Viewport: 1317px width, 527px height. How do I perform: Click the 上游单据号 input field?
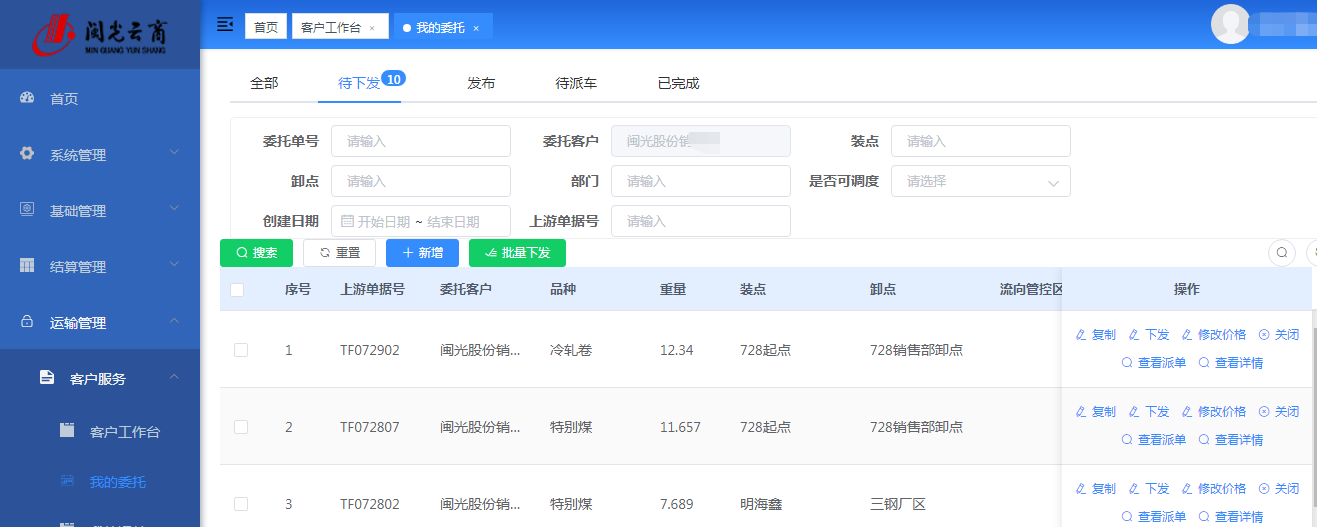[700, 221]
